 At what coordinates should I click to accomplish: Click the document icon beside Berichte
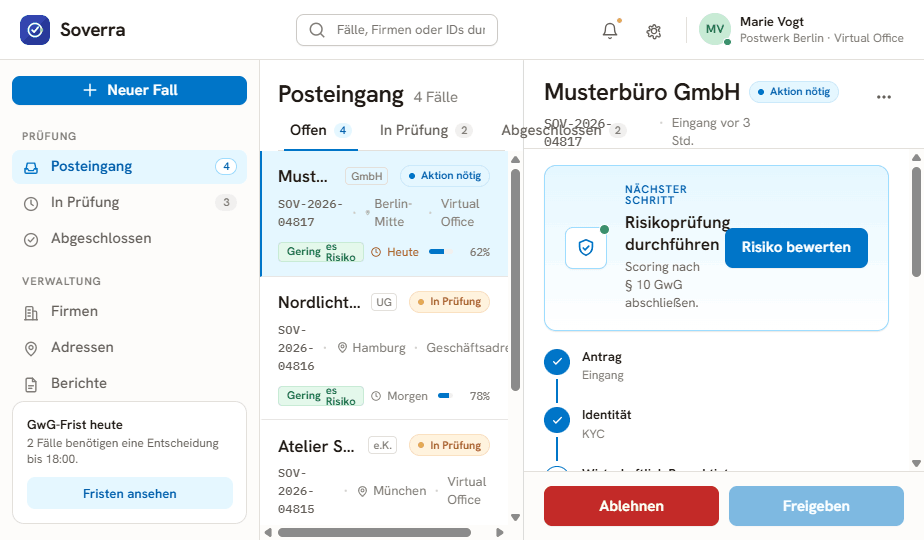click(31, 384)
